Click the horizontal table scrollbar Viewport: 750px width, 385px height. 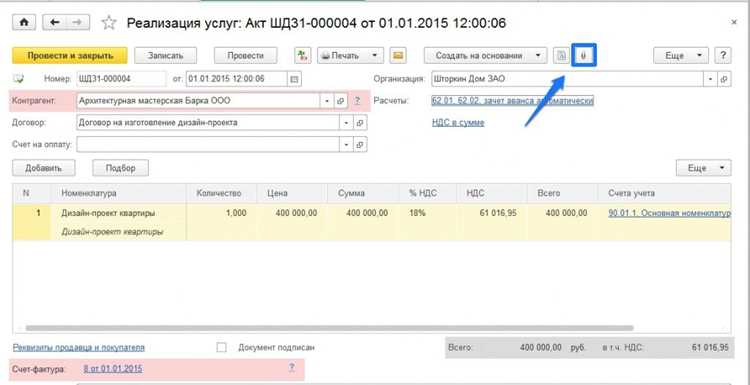tap(329, 329)
